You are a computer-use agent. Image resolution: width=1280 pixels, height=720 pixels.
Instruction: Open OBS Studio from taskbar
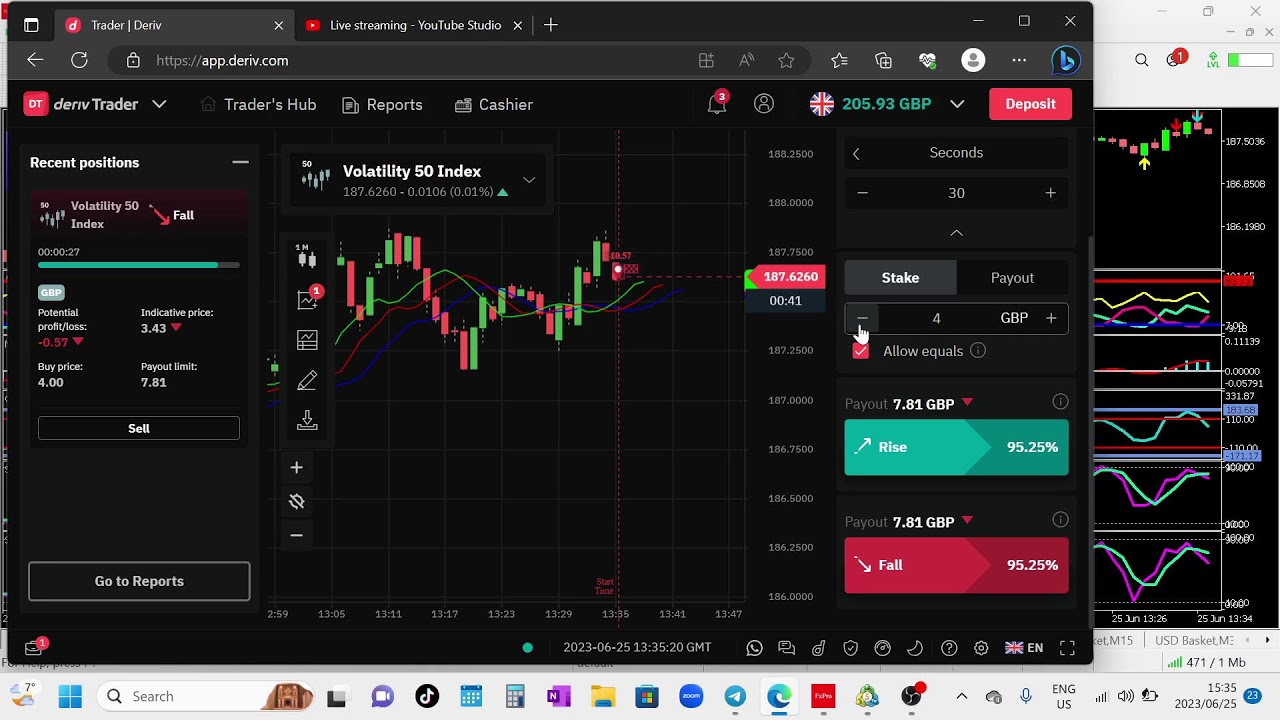(911, 696)
